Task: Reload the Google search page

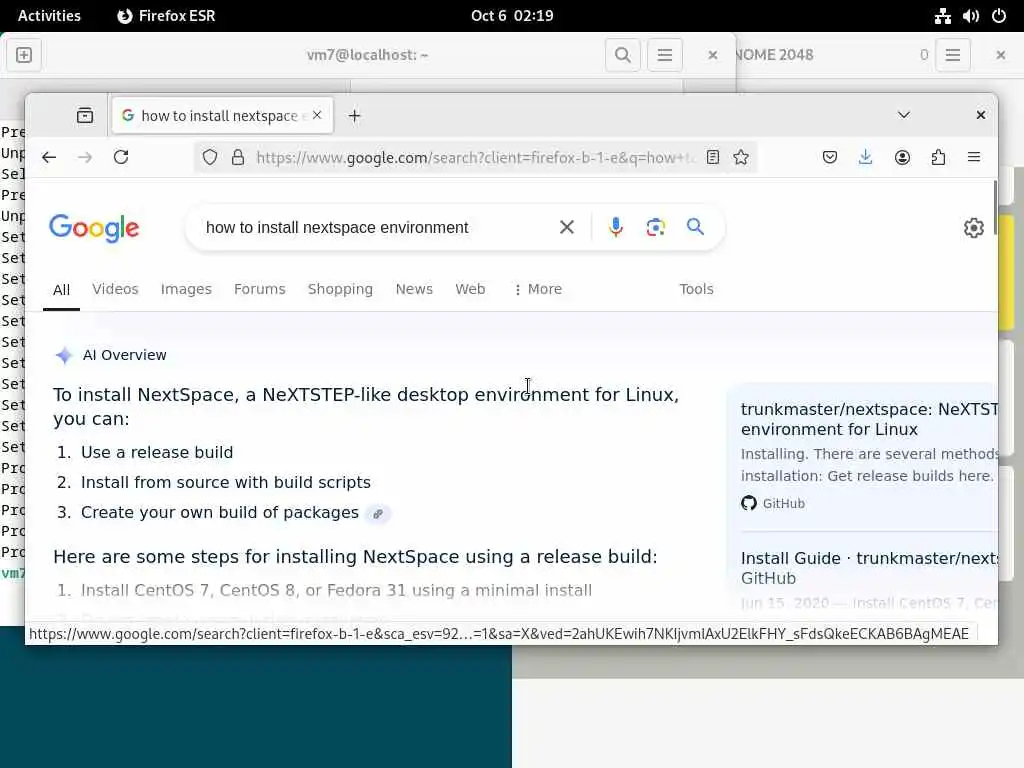Action: (121, 157)
